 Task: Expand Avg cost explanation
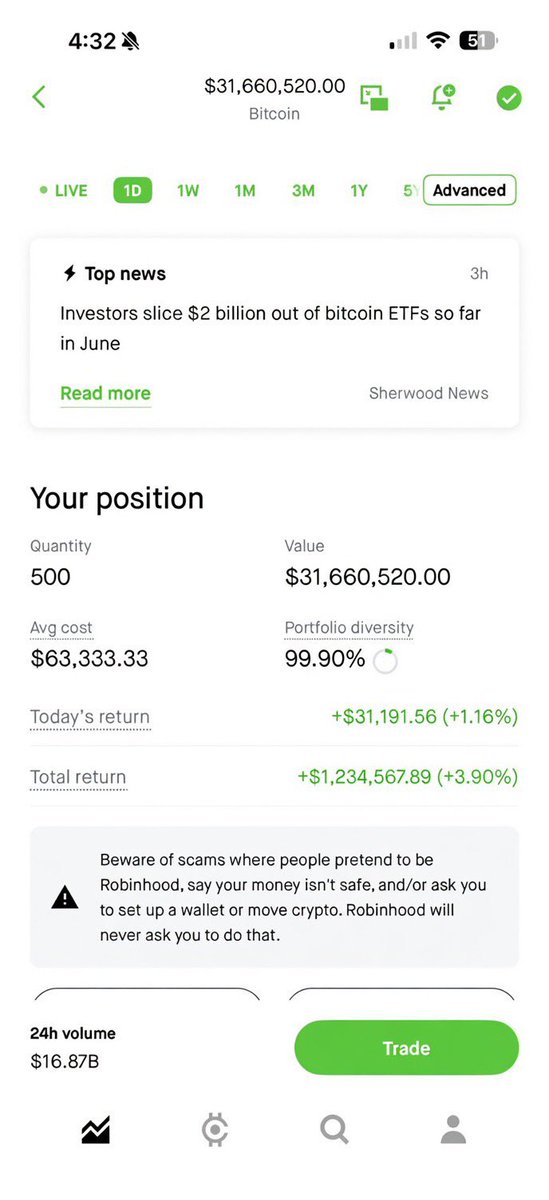point(61,629)
